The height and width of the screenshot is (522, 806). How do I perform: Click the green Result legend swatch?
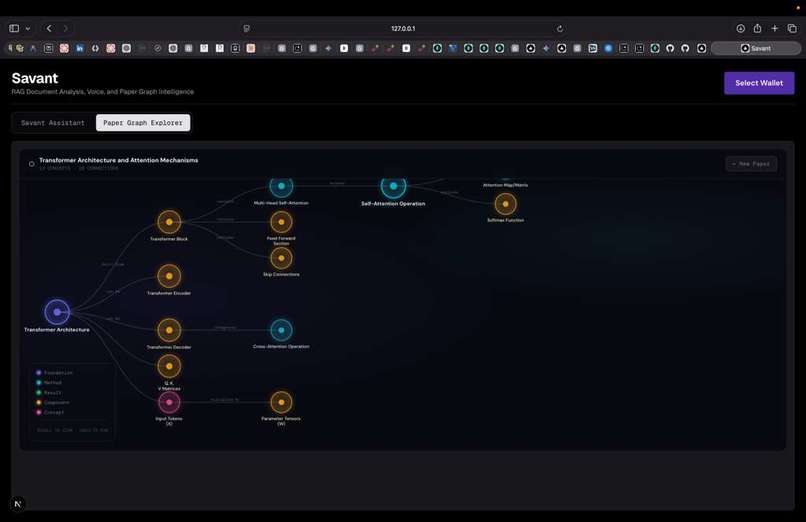tap(39, 393)
